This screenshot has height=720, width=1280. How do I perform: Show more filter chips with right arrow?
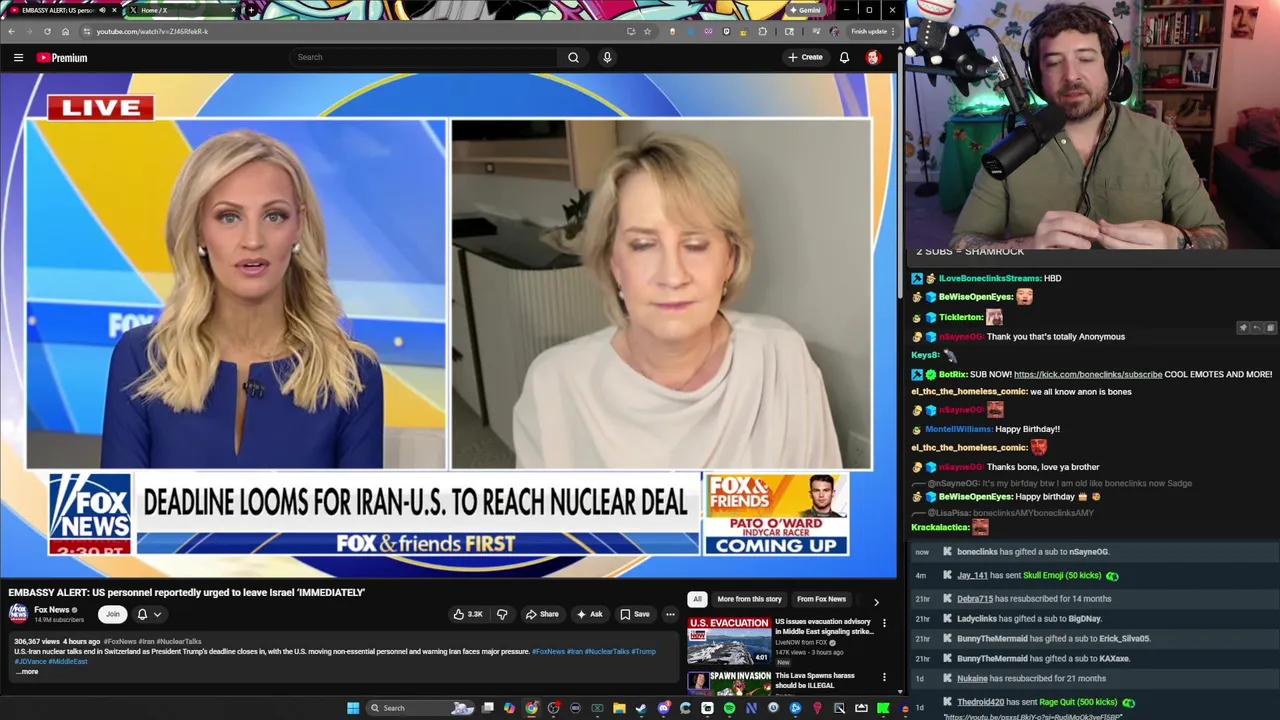pos(876,602)
